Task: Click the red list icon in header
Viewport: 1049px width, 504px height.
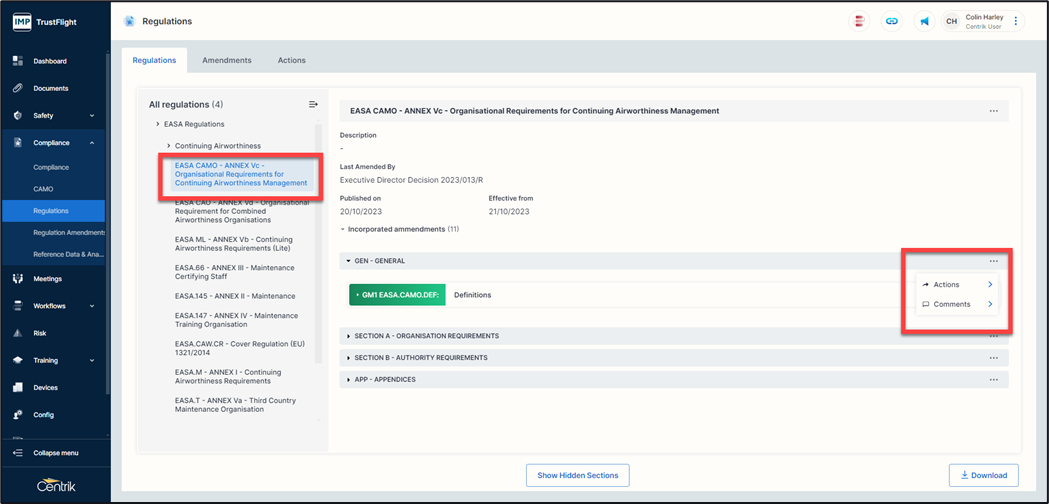Action: click(x=859, y=21)
